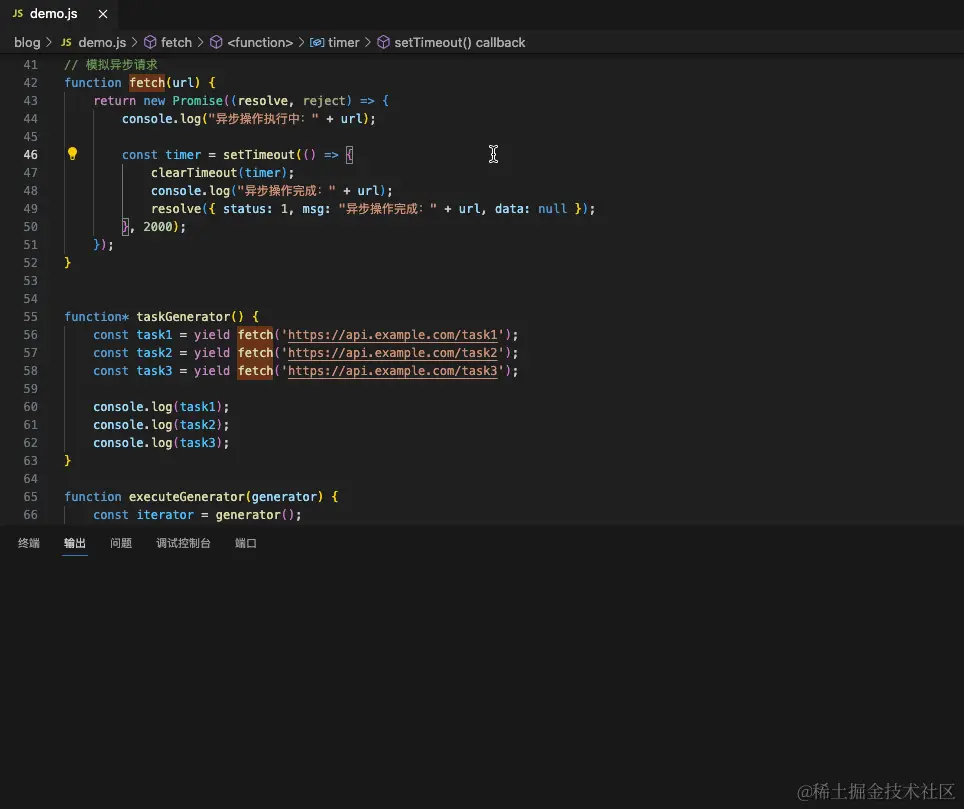Open the task3 URL link on line 58
Viewport: 964px width, 809px height.
click(392, 371)
